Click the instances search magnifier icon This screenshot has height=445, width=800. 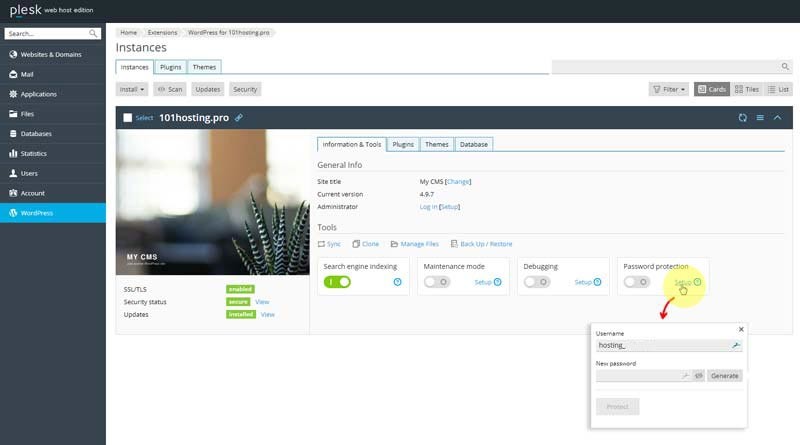(785, 66)
